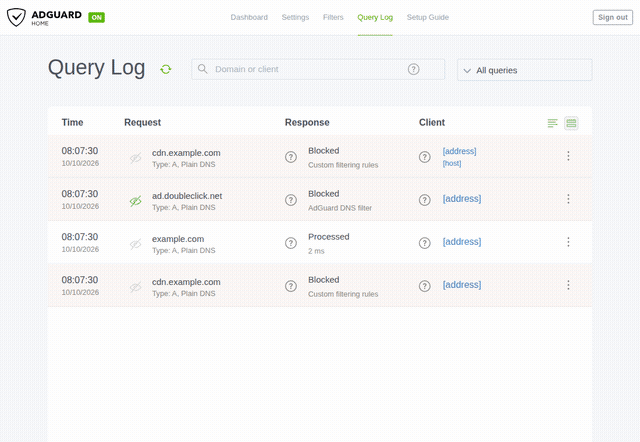Show client info for last cdn.example.com row

click(424, 286)
